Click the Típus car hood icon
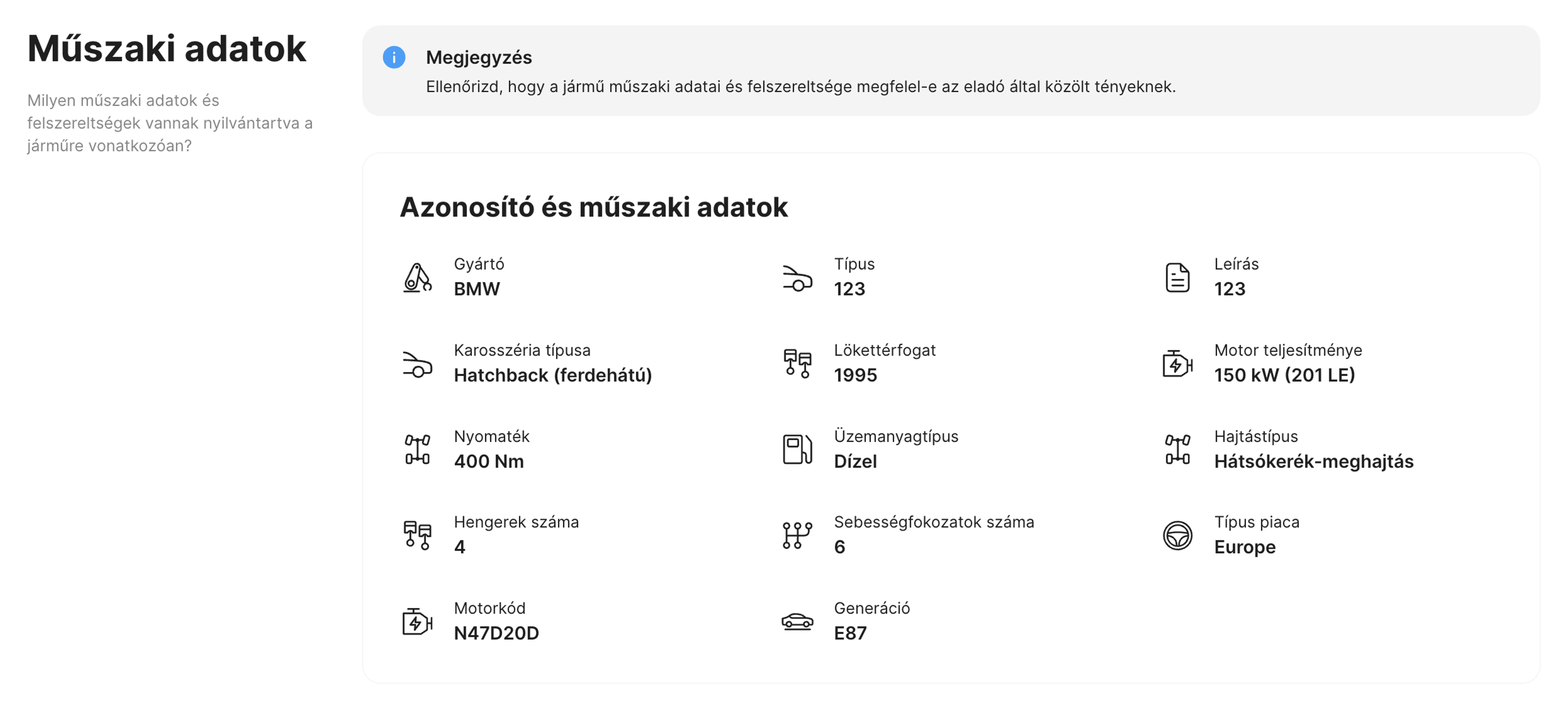The width and height of the screenshot is (1568, 701). click(797, 278)
